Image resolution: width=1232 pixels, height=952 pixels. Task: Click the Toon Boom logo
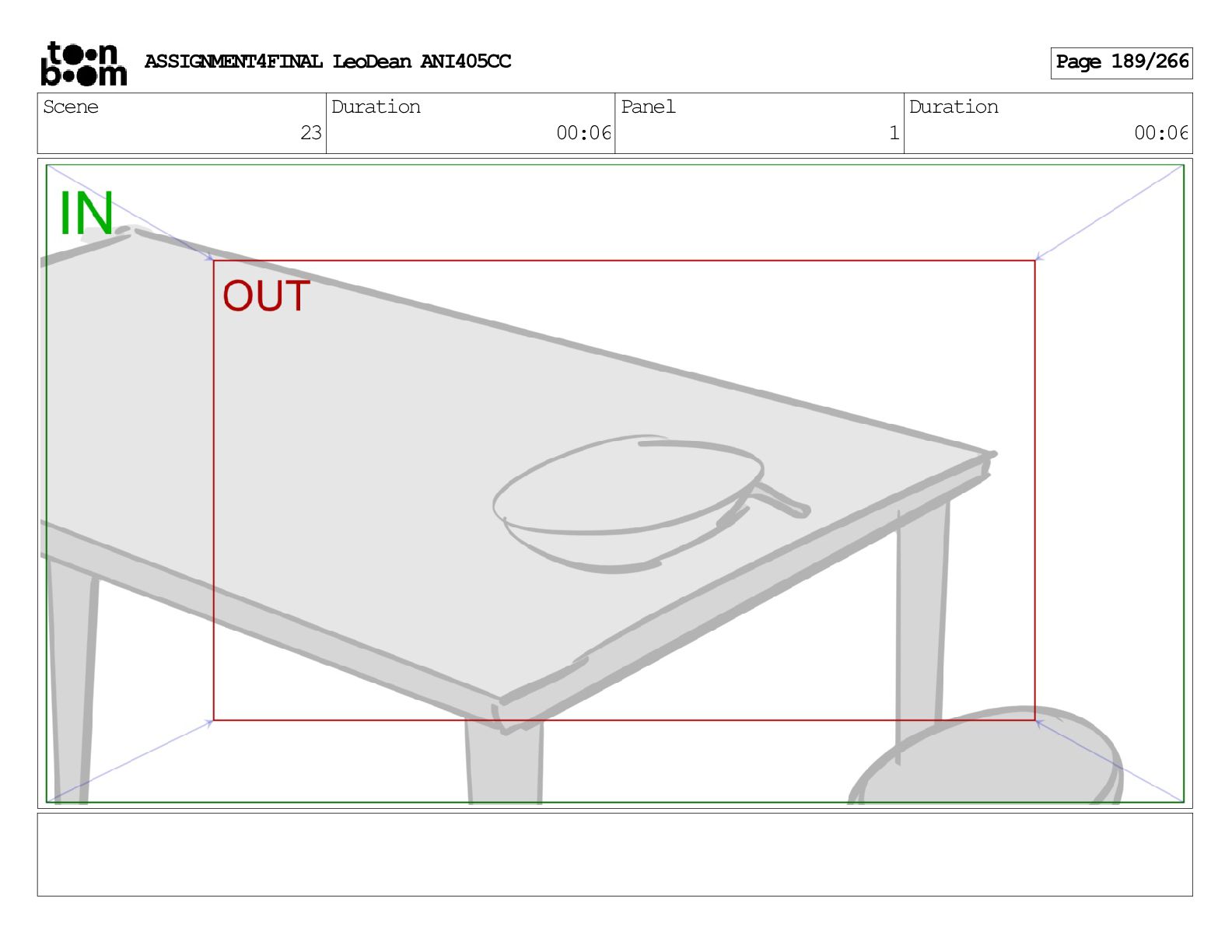click(x=83, y=63)
